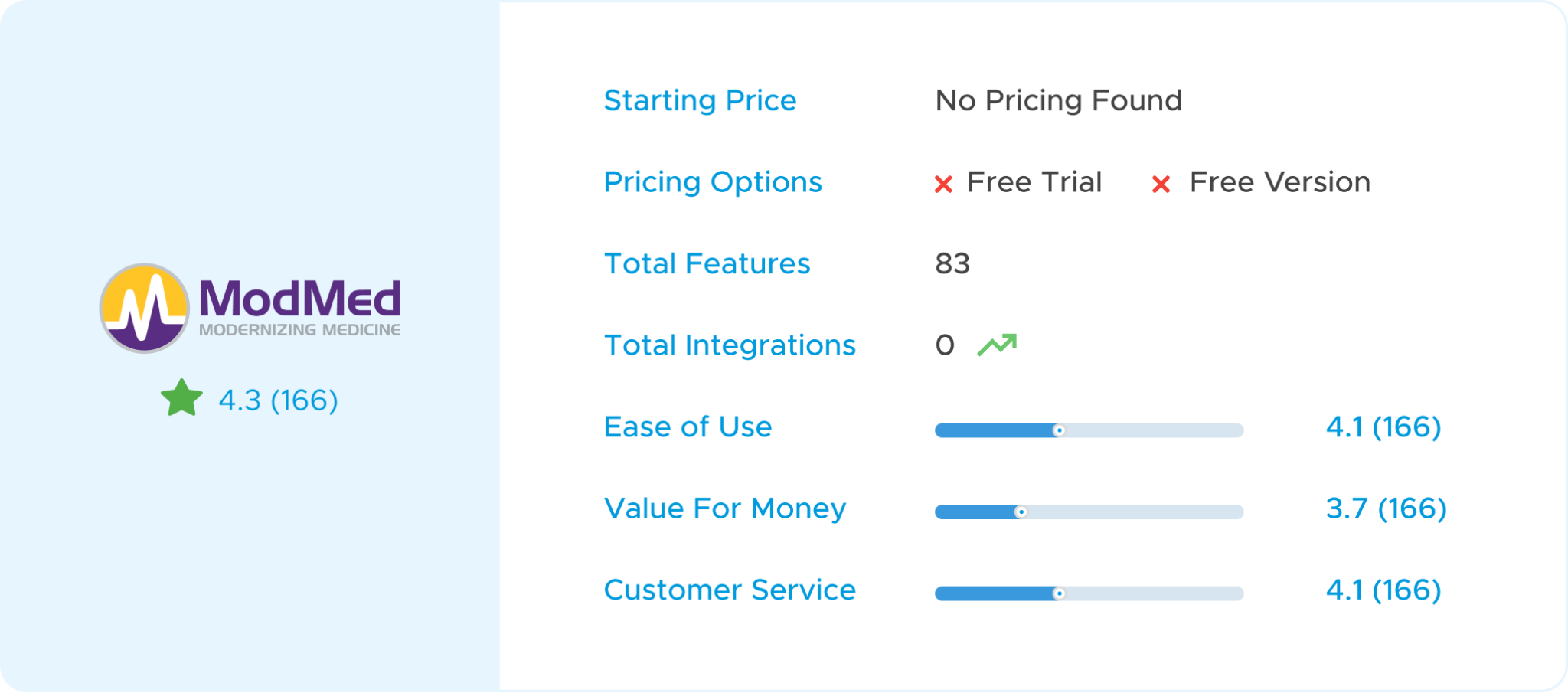Click the red X beside Free Trial

point(943,184)
